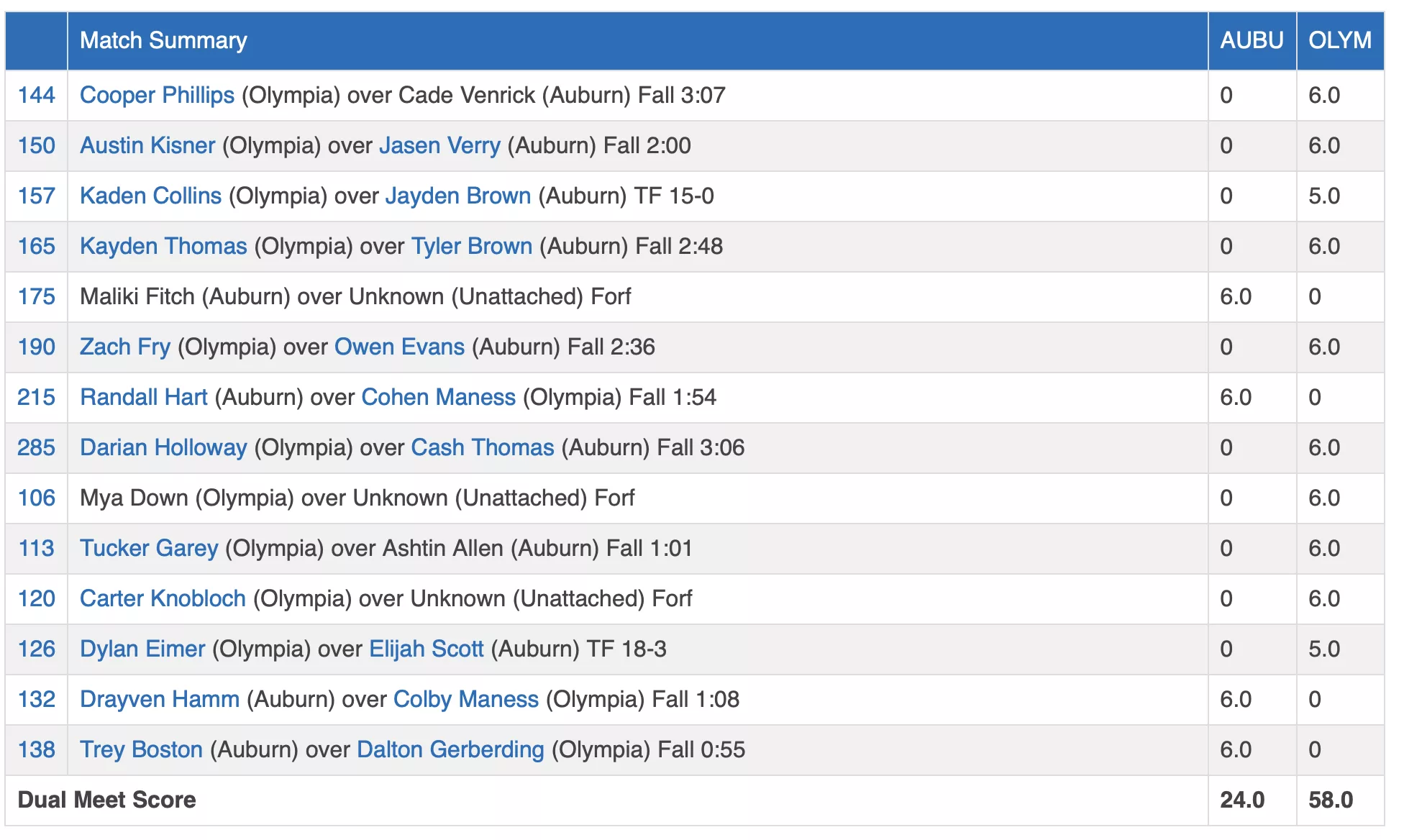This screenshot has width=1404, height=840.
Task: Open Drayven Hamm wrestler link
Action: click(x=160, y=699)
